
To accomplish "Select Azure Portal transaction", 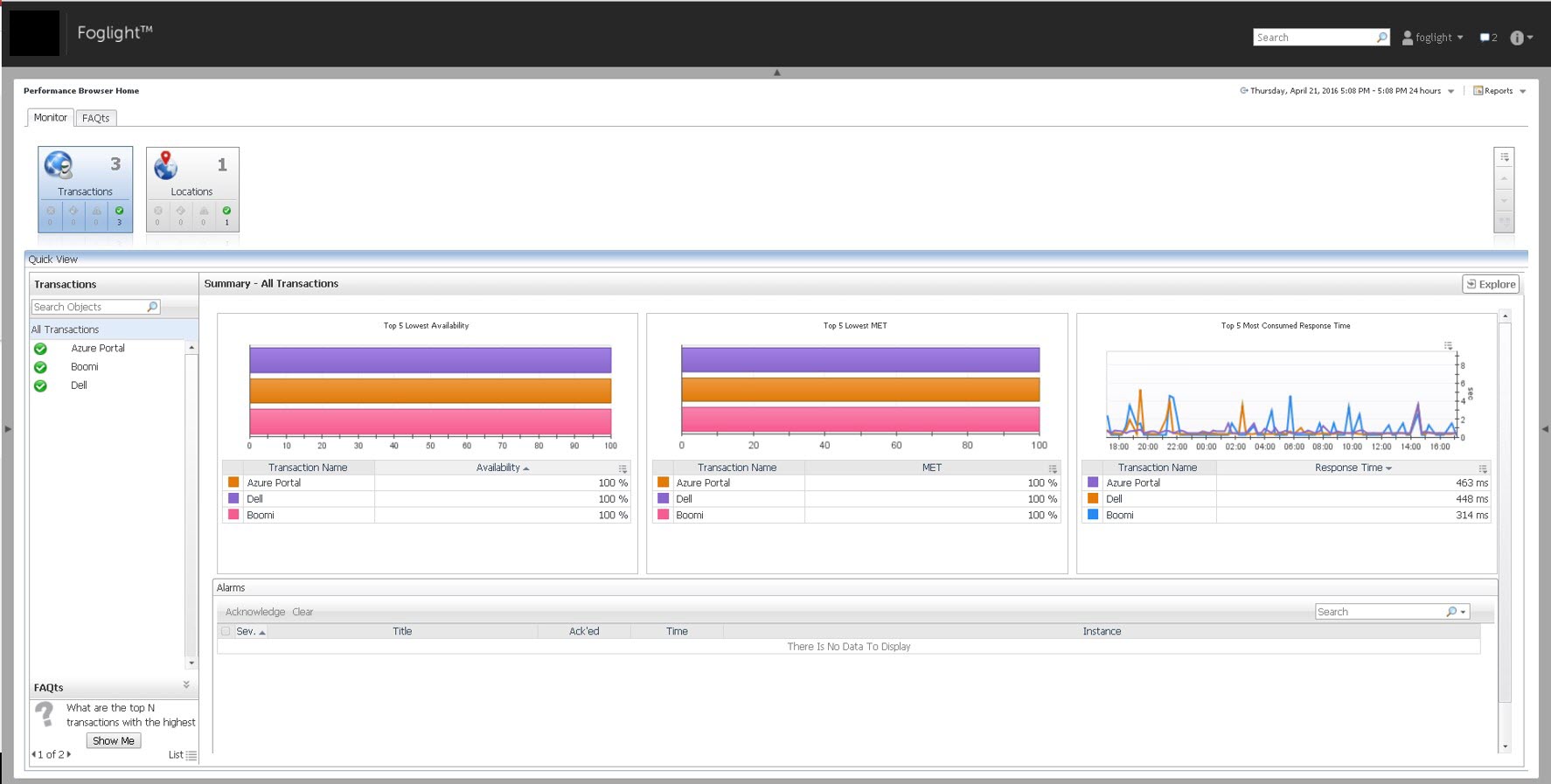I will (98, 348).
